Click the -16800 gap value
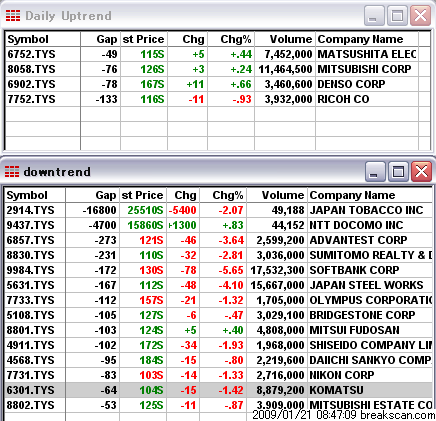The width and height of the screenshot is (436, 421). point(100,210)
